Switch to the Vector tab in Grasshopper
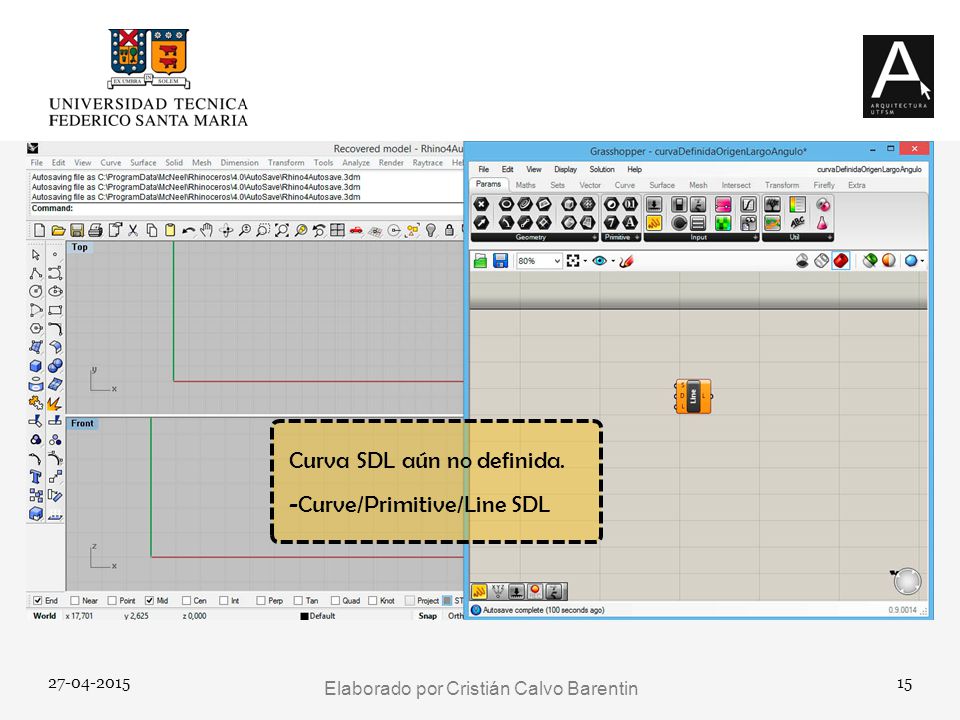The height and width of the screenshot is (720, 960). click(590, 185)
